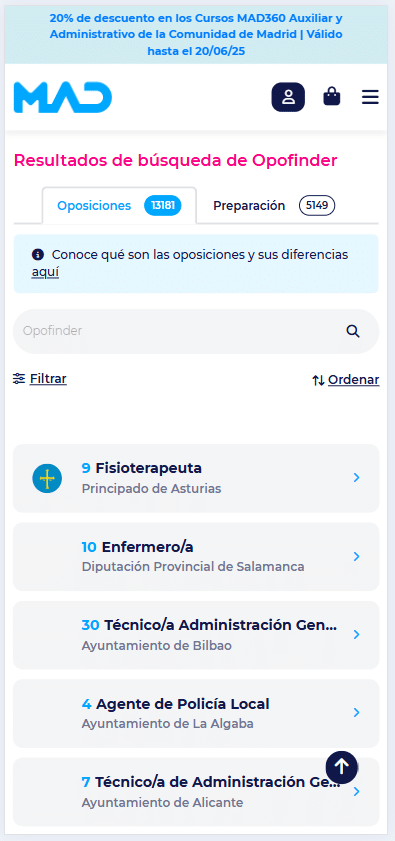Follow the 'aquí' link

(x=45, y=272)
